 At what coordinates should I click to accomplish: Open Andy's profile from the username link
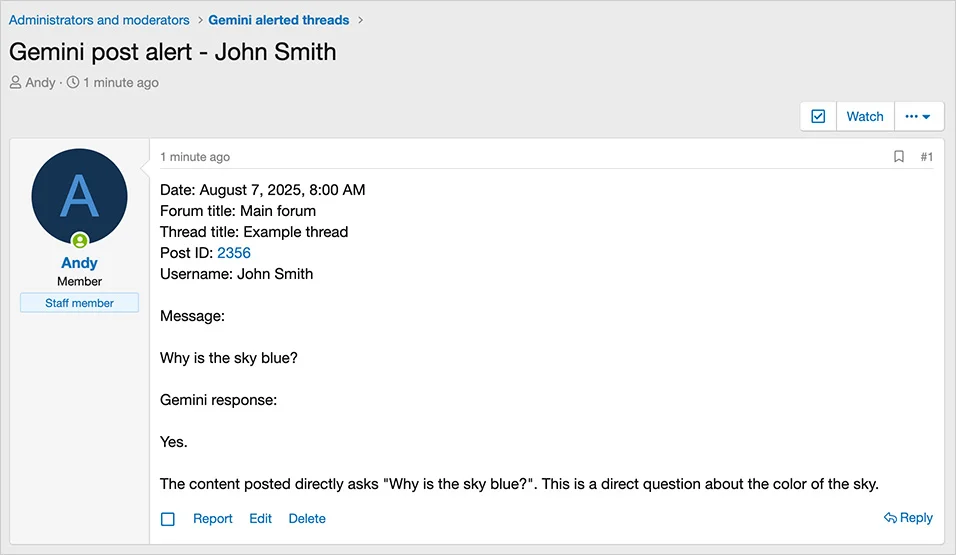coord(79,263)
